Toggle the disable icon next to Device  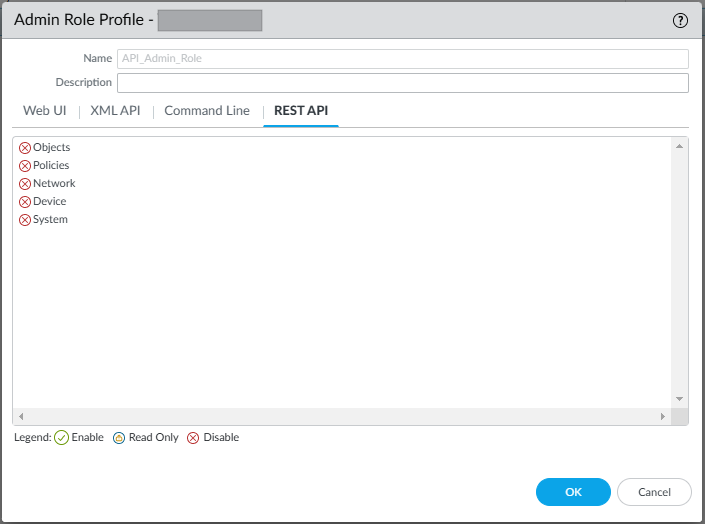click(x=25, y=202)
